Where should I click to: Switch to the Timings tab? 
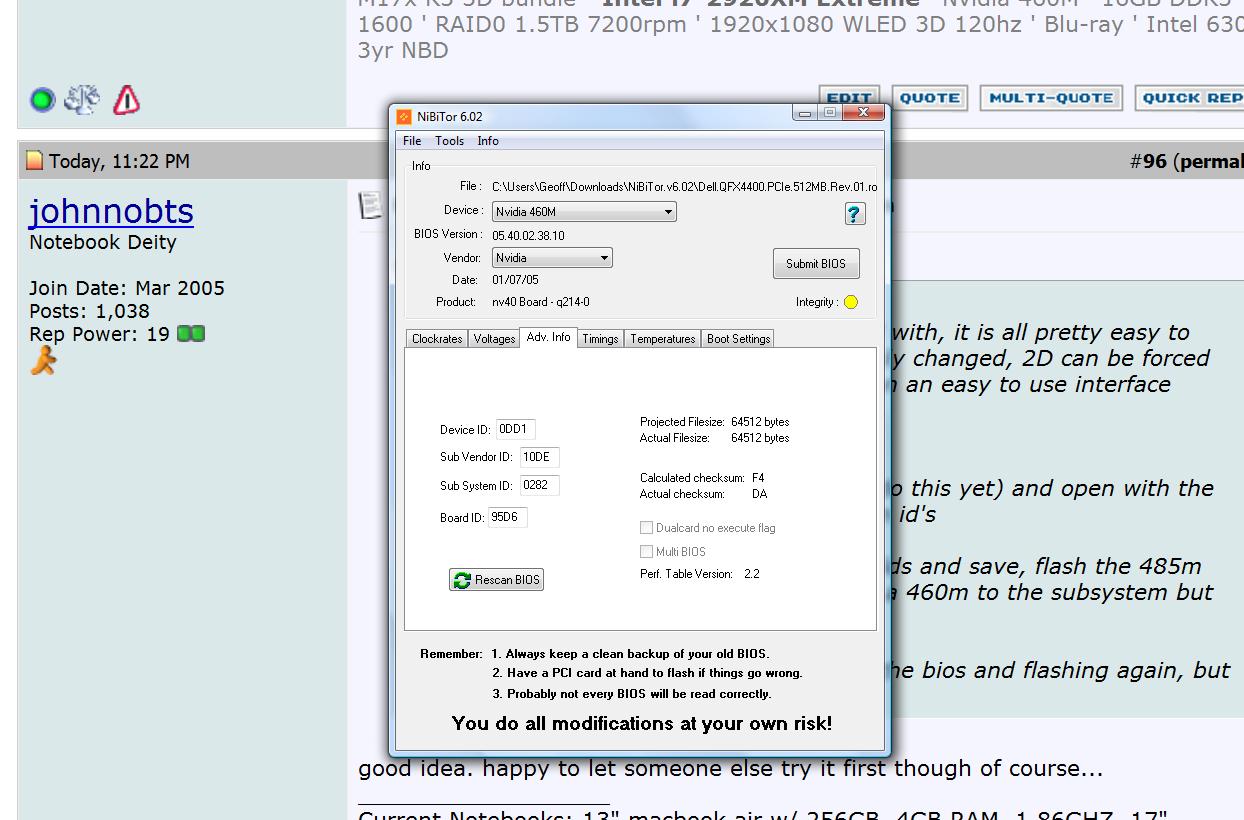coord(600,339)
